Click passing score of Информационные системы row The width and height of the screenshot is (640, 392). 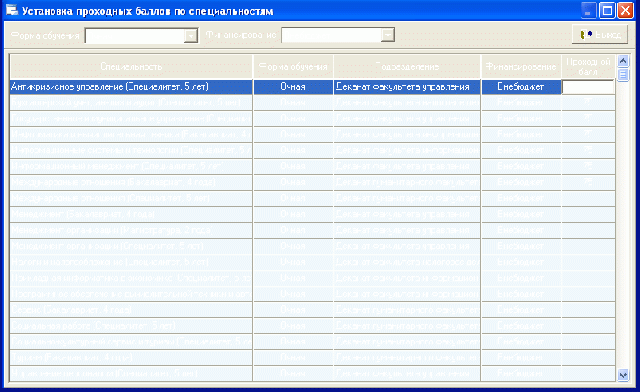[588, 151]
